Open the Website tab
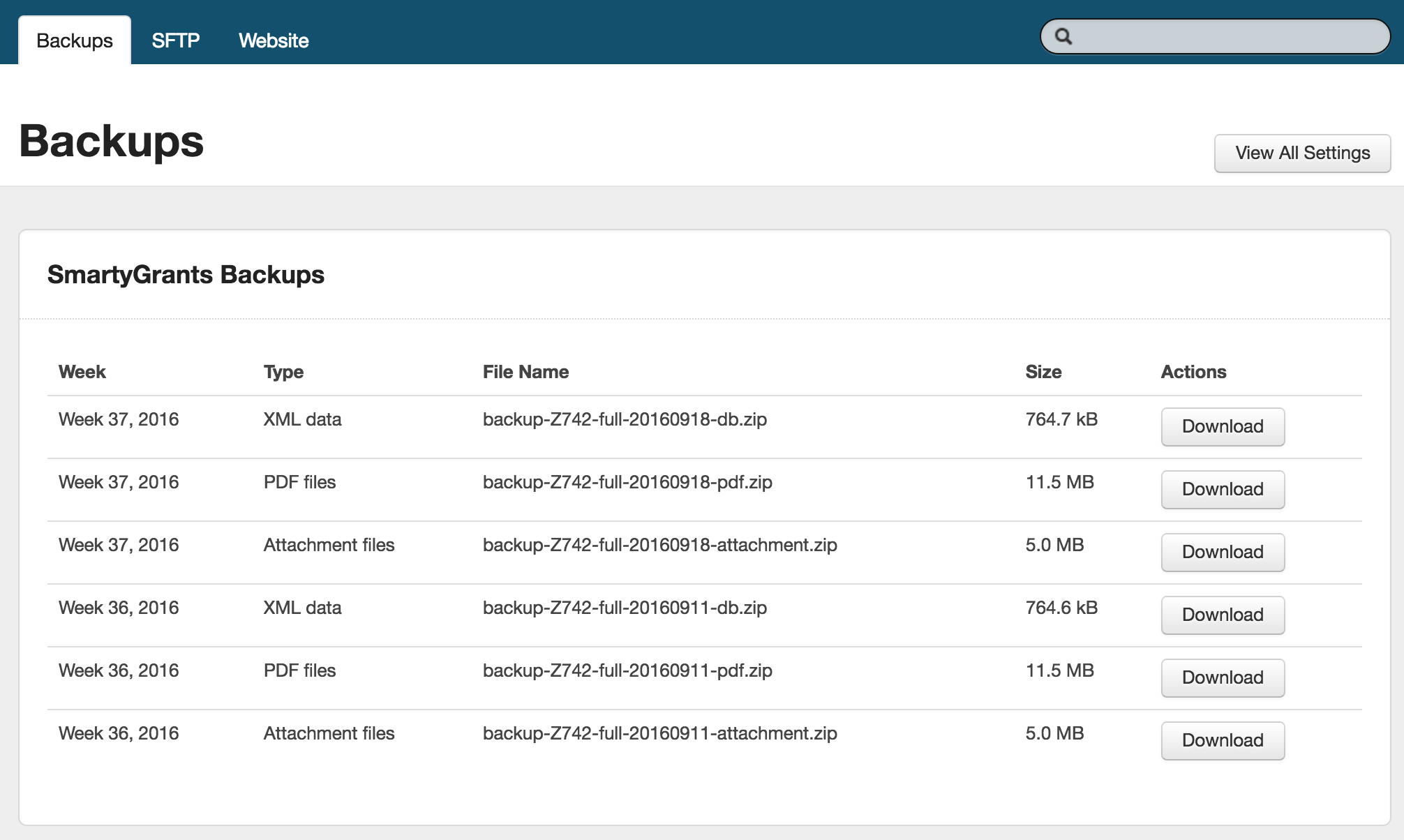This screenshot has height=840, width=1404. coord(274,40)
